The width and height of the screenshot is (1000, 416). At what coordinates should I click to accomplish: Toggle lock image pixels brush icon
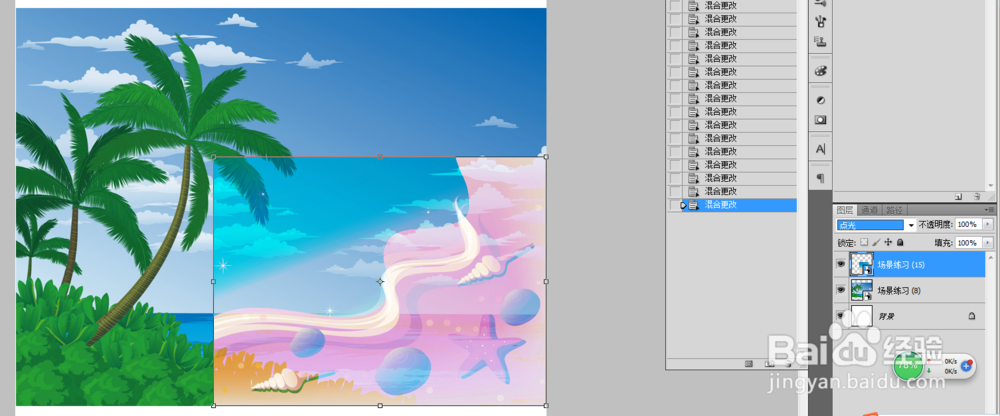click(x=876, y=242)
